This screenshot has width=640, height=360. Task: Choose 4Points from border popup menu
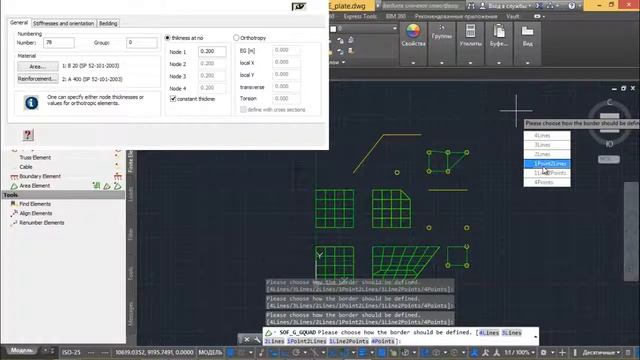coord(547,182)
